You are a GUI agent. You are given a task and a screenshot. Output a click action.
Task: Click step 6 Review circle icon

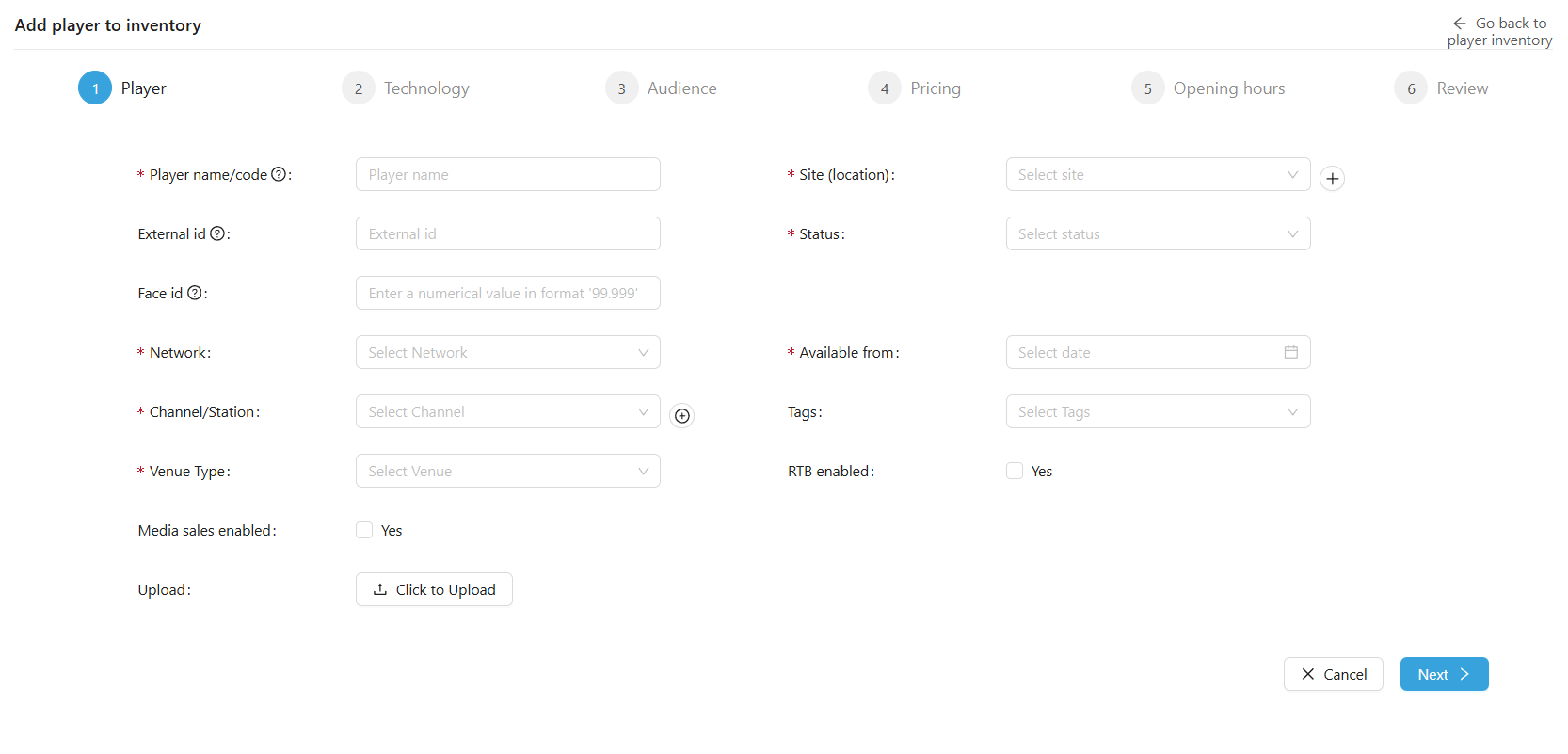[x=1410, y=88]
